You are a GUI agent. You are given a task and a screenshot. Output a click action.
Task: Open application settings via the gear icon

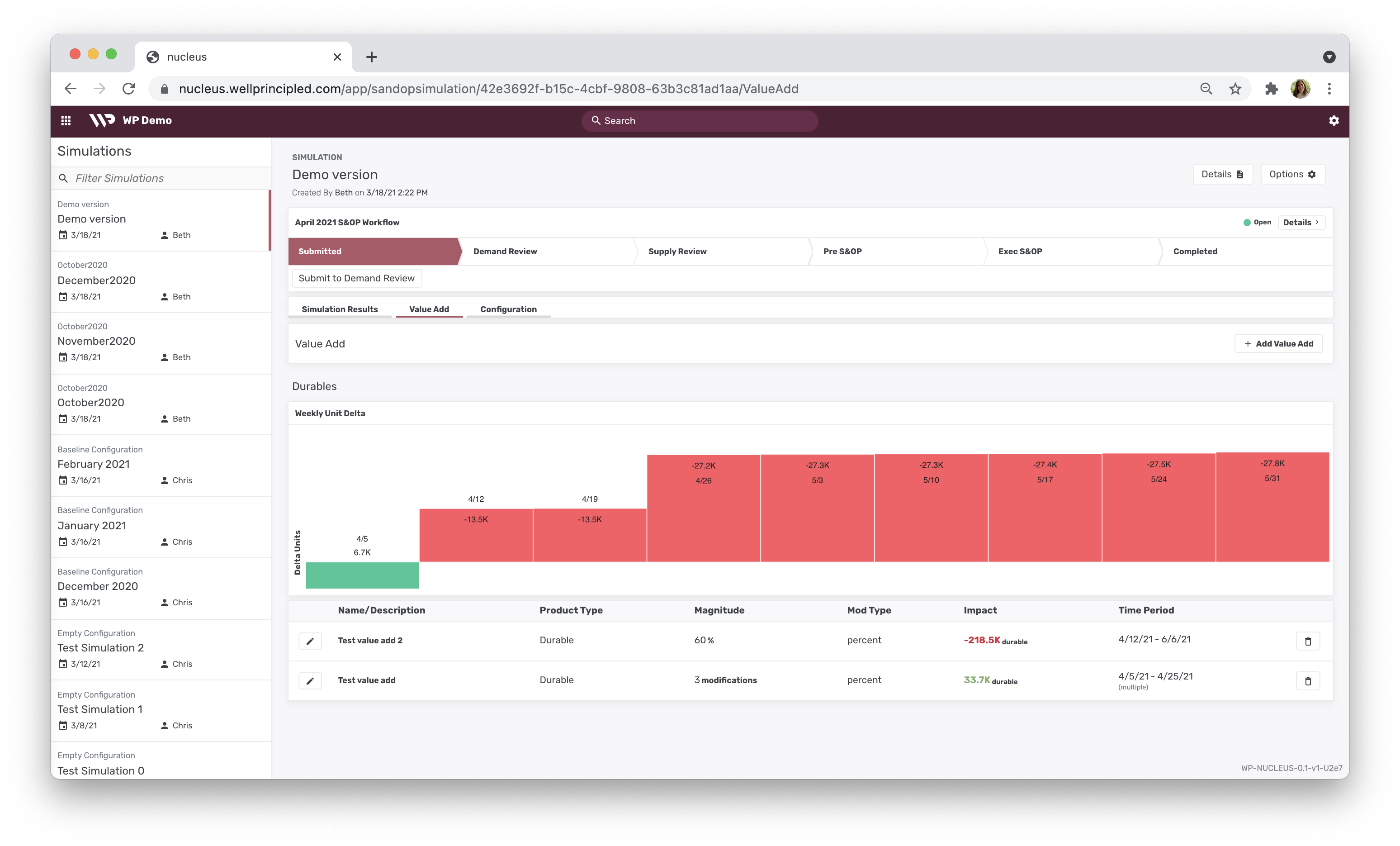coord(1334,120)
